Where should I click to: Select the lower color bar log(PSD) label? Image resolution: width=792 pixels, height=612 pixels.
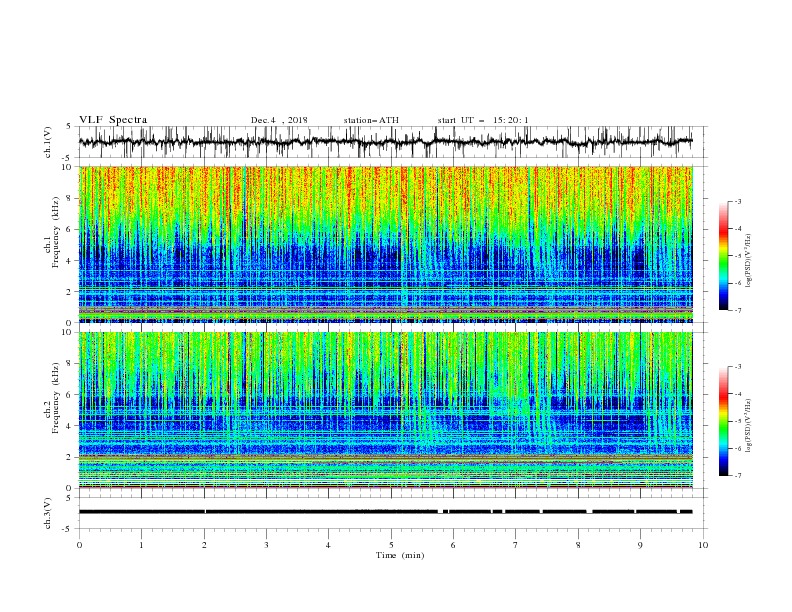(x=749, y=425)
